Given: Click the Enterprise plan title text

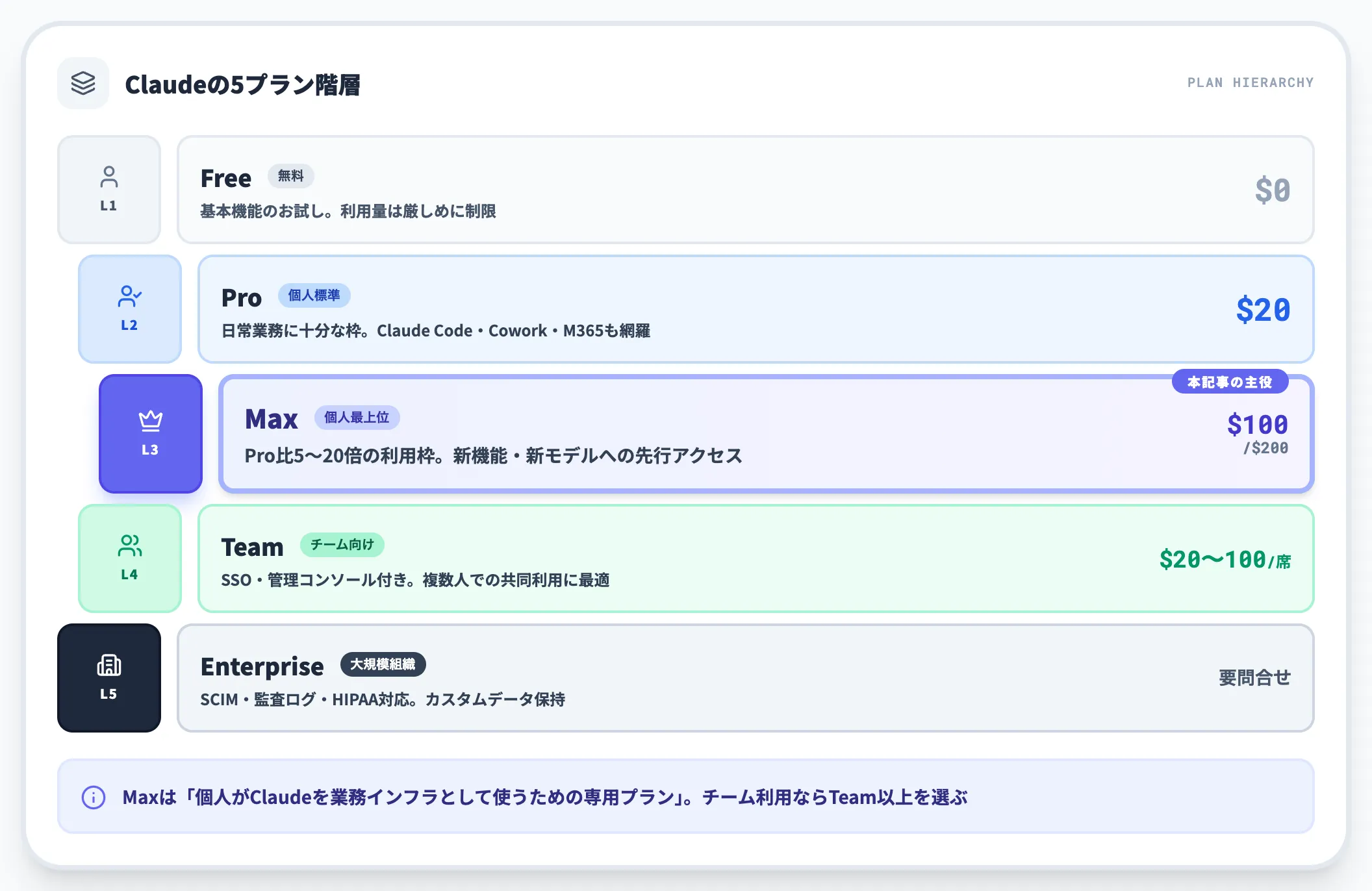Looking at the screenshot, I should click(262, 668).
